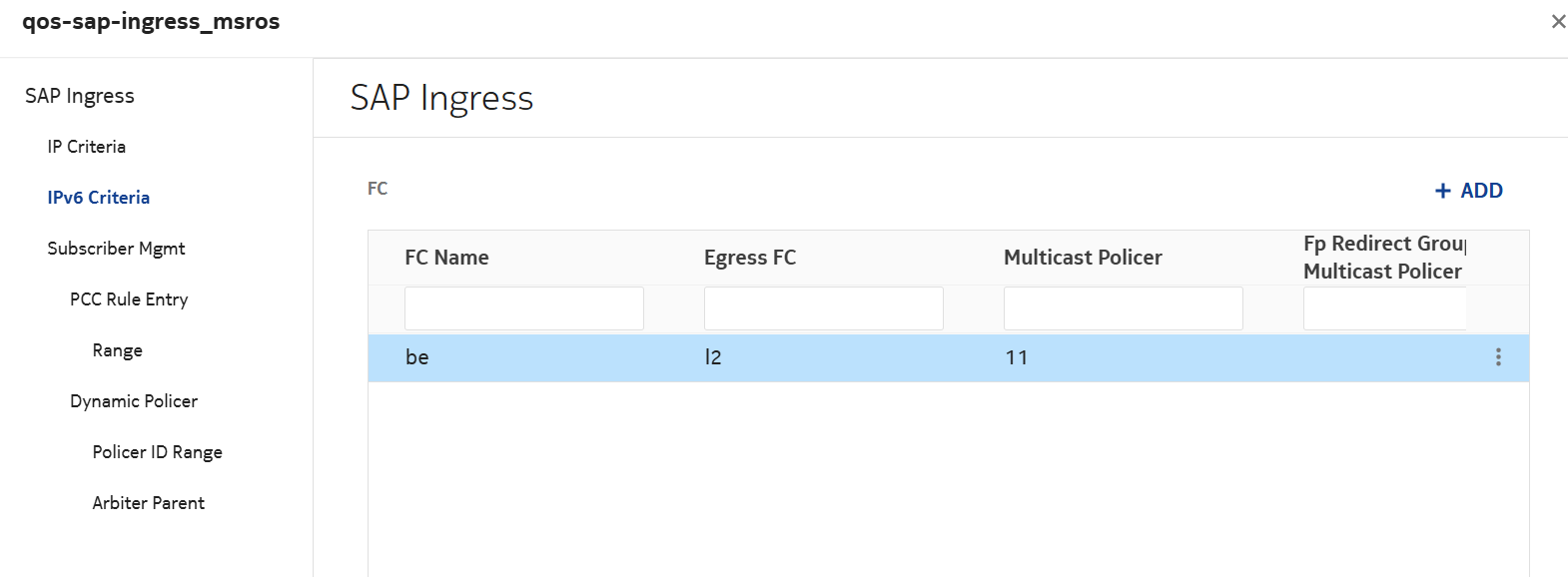Open the three-dot menu for the be row
This screenshot has width=1568, height=577.
pos(1498,357)
